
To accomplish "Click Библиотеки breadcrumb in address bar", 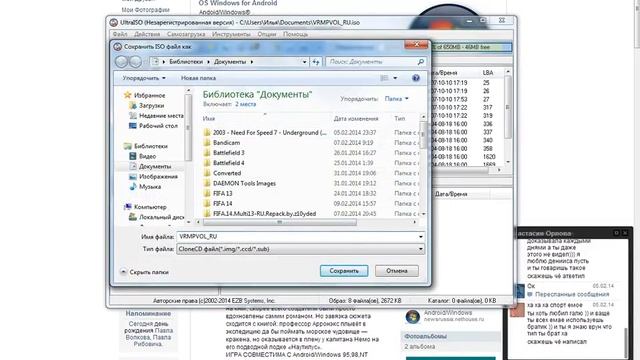I will coord(186,62).
